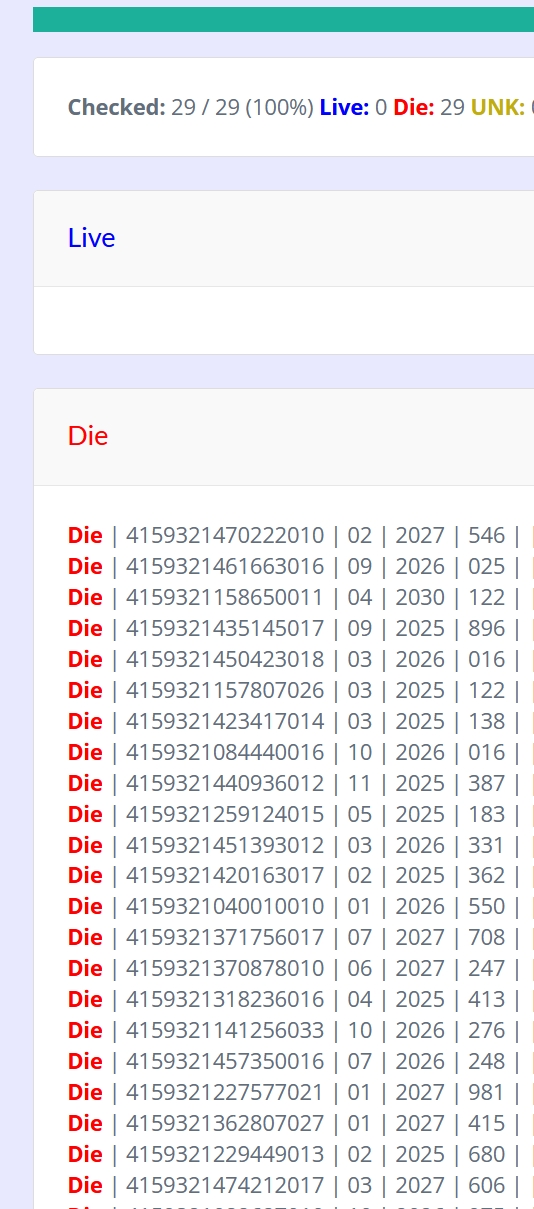Click the yellow "UNK:" counter label

tap(498, 107)
